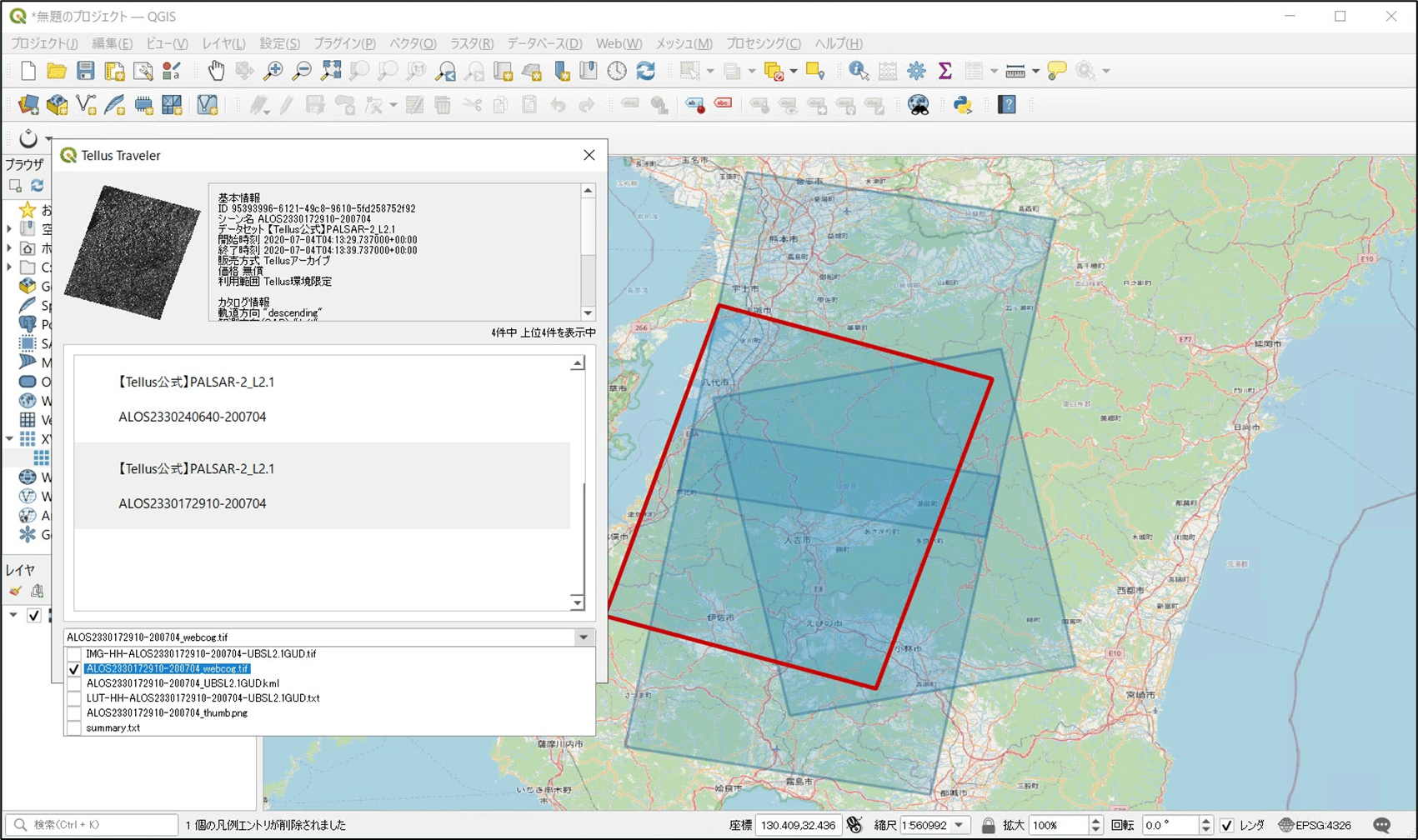Zoom to full map extent

pyautogui.click(x=331, y=72)
